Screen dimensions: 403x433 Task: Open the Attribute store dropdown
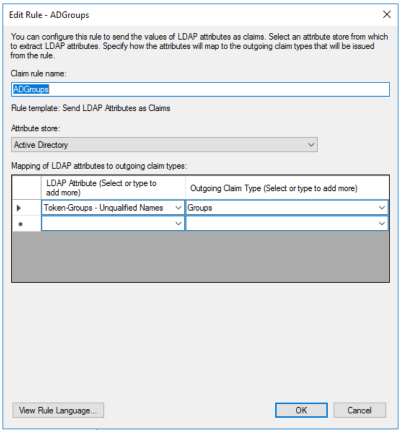tap(164, 145)
